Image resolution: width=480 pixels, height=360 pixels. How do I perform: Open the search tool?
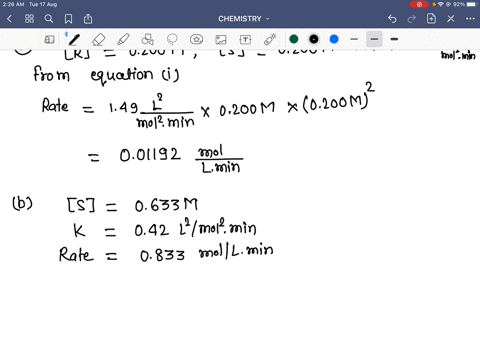click(x=49, y=19)
